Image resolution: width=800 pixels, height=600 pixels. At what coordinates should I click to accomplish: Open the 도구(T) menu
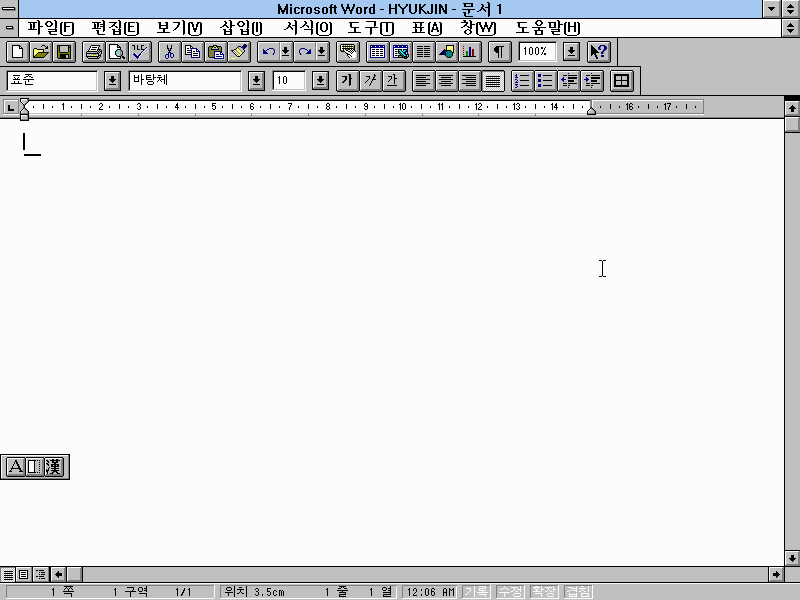(371, 28)
